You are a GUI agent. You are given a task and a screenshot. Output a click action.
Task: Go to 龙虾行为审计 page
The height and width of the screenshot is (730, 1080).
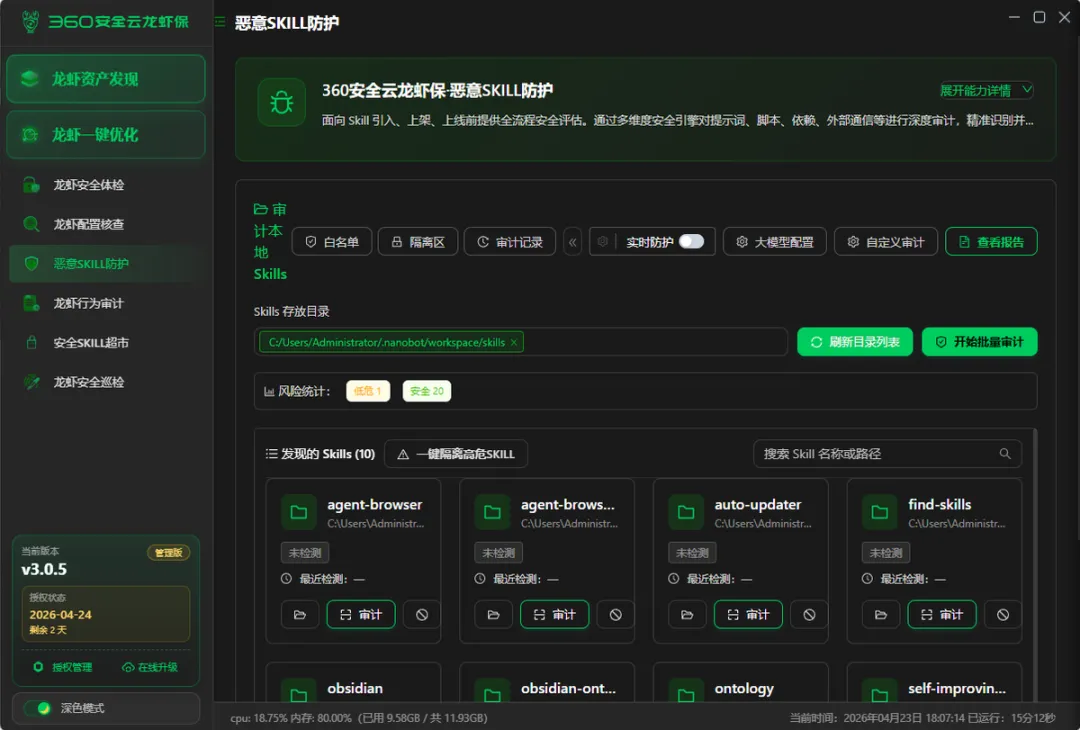(106, 303)
